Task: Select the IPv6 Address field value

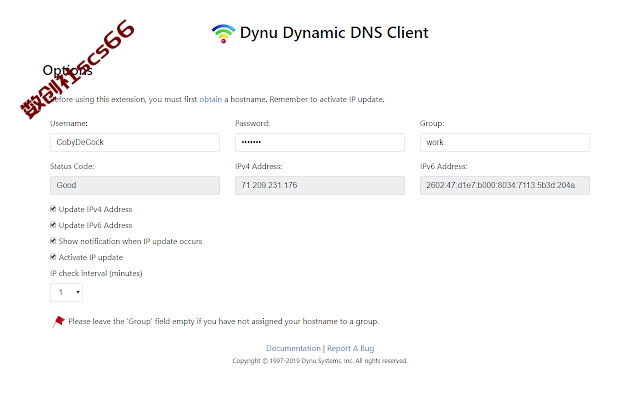Action: pos(504,185)
